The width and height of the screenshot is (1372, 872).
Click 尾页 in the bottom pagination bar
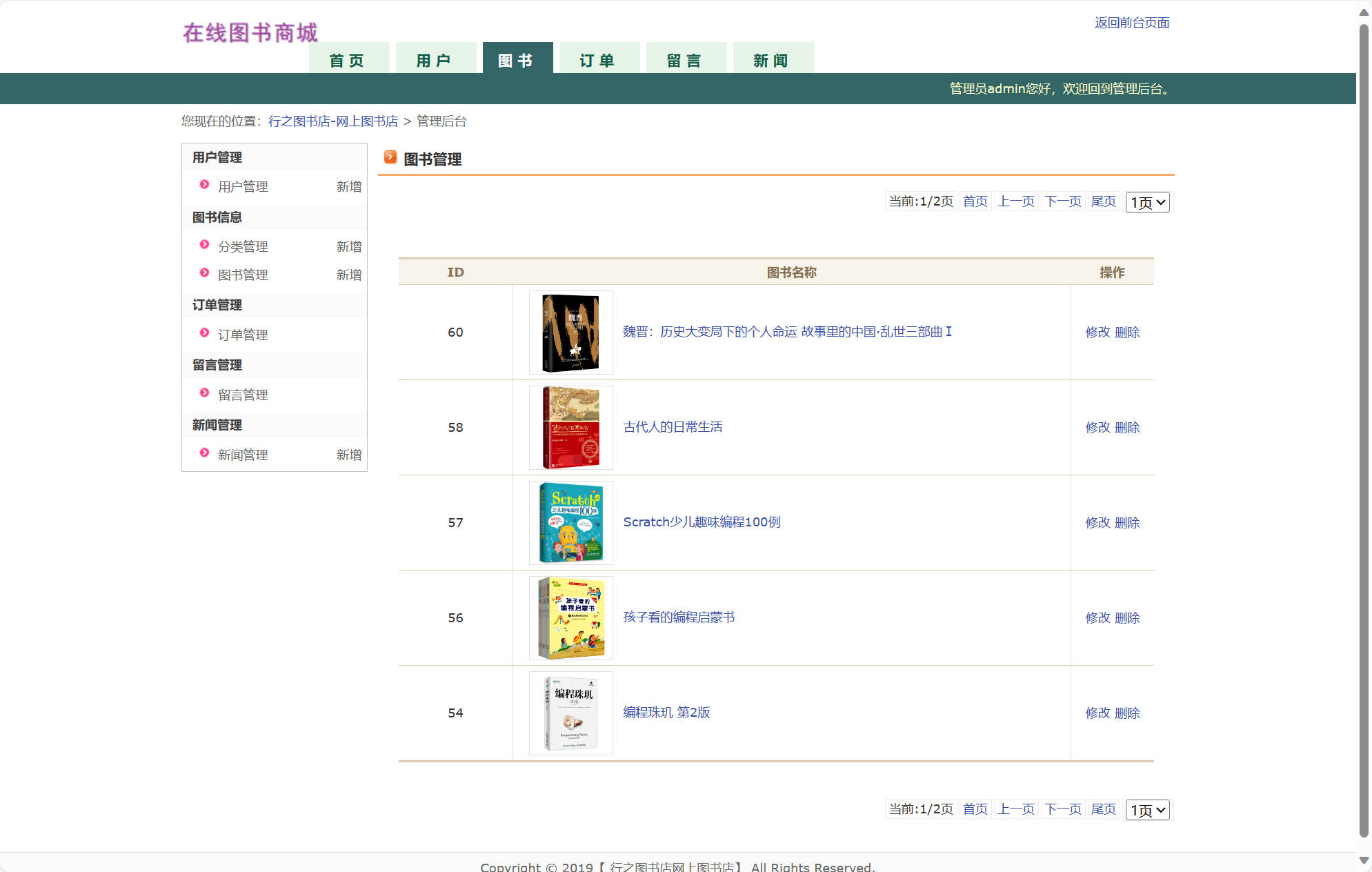(1103, 809)
